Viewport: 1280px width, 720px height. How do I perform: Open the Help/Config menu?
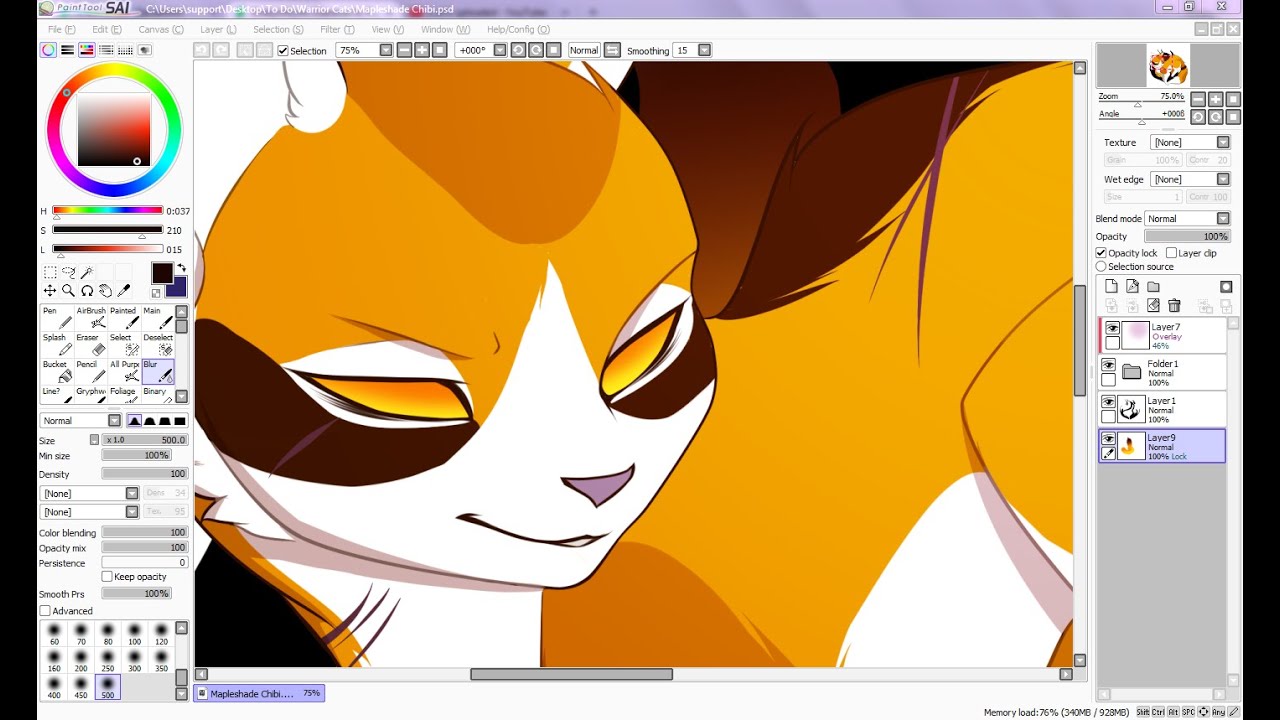(x=518, y=30)
